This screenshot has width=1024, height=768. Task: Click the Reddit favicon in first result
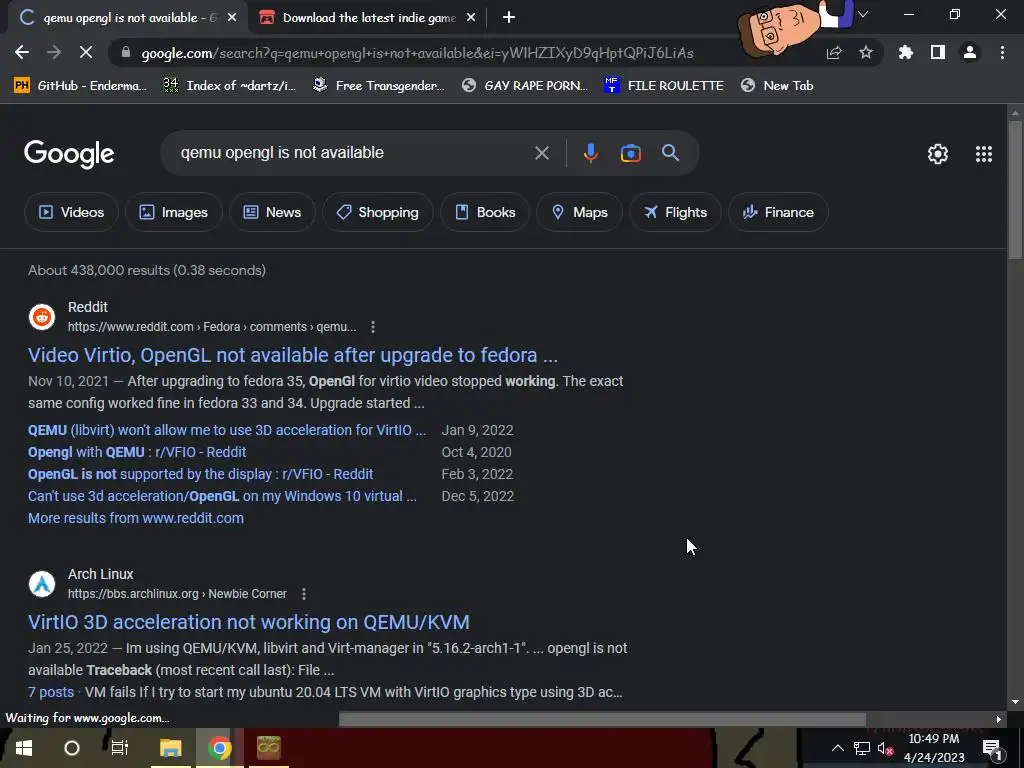(x=42, y=317)
